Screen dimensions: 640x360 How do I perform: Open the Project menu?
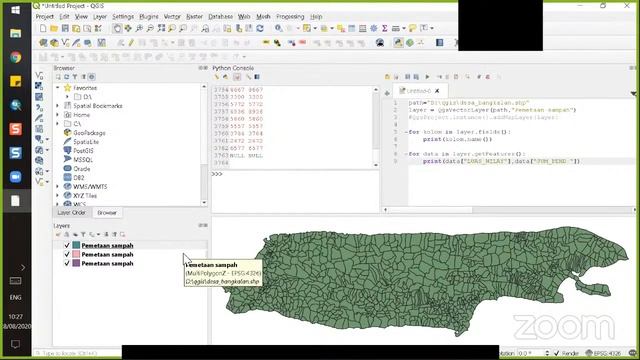[x=44, y=16]
